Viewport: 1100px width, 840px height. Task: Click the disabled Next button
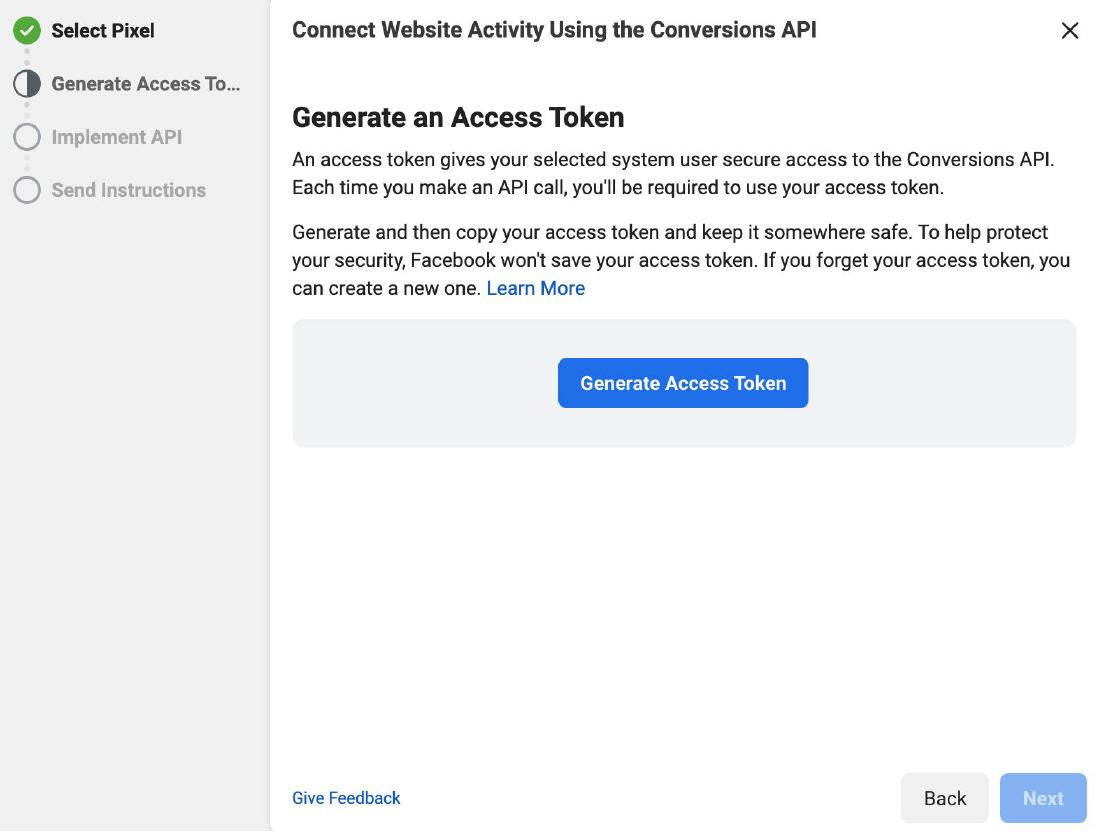(1043, 798)
